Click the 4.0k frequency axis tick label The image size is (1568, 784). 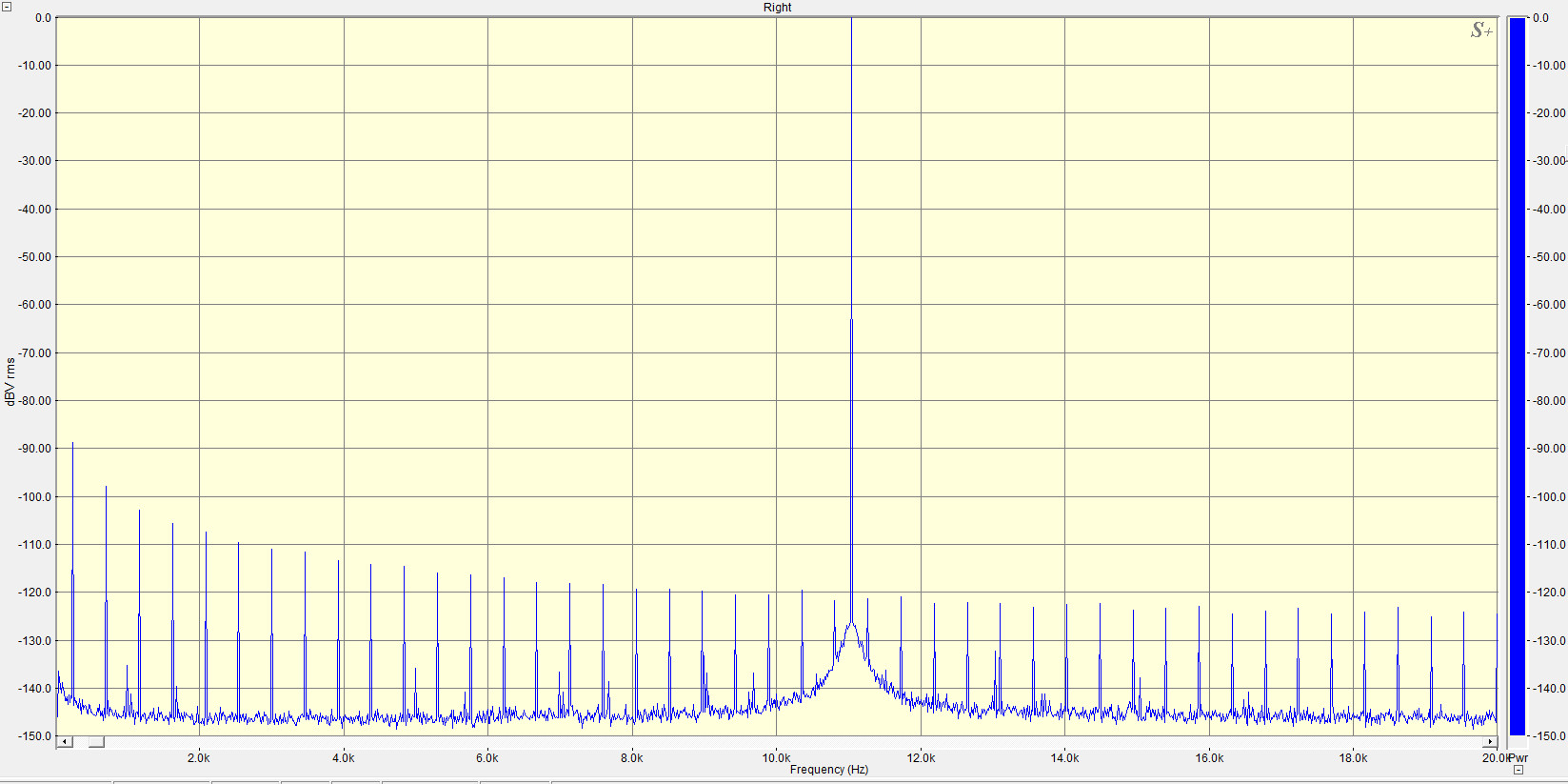pyautogui.click(x=344, y=758)
